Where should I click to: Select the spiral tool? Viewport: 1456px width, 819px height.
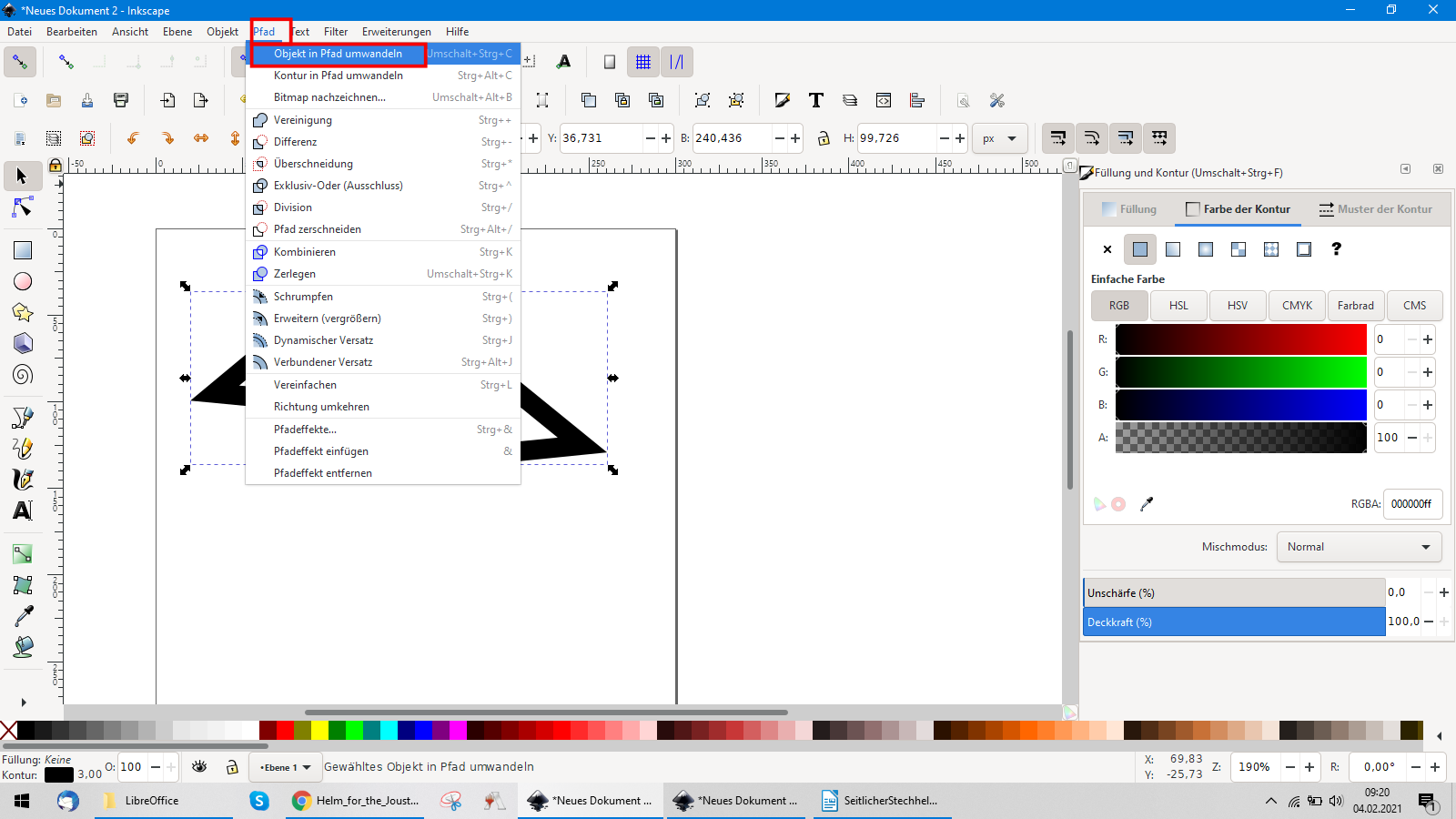[x=23, y=375]
